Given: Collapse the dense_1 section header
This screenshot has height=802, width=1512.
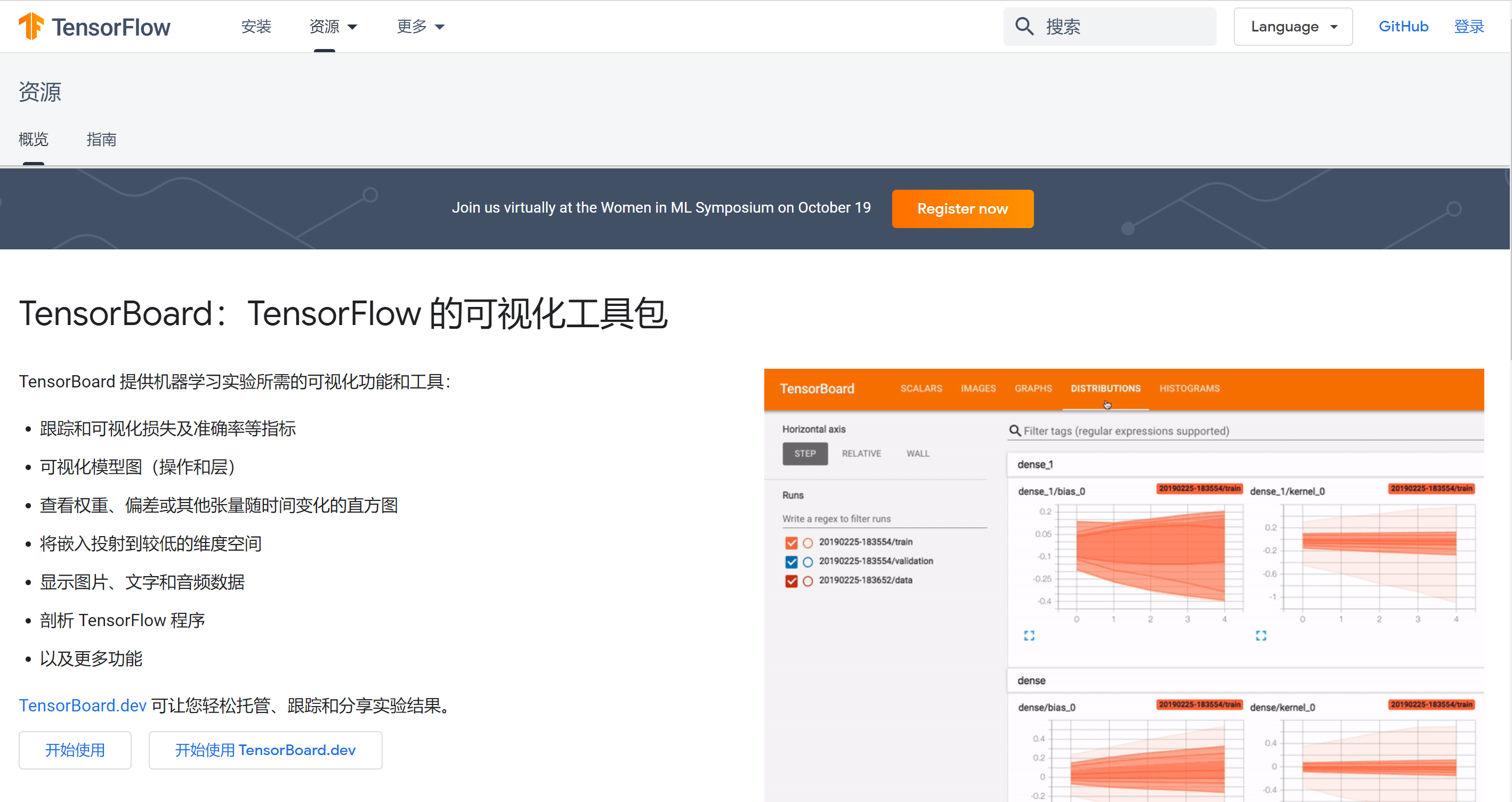Looking at the screenshot, I should click(x=1246, y=465).
